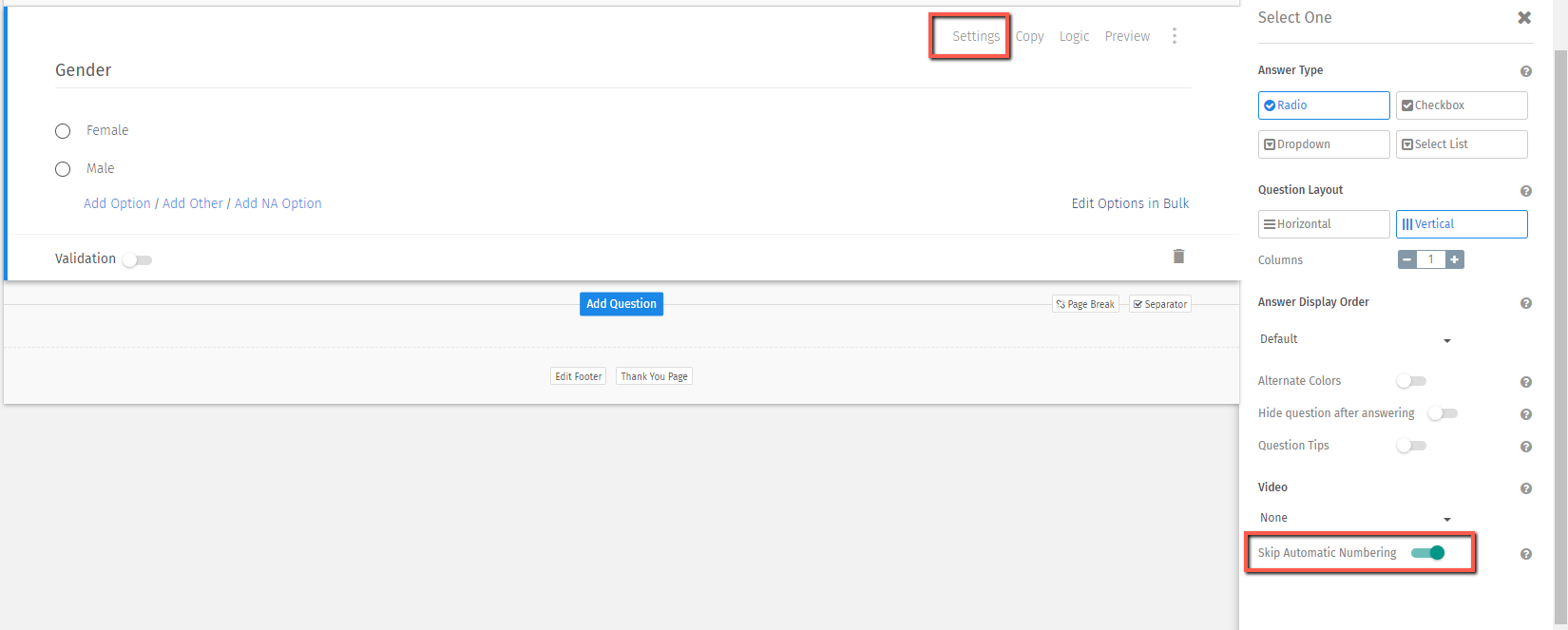The image size is (1568, 630).
Task: Click the Video section help icon
Action: click(1525, 488)
